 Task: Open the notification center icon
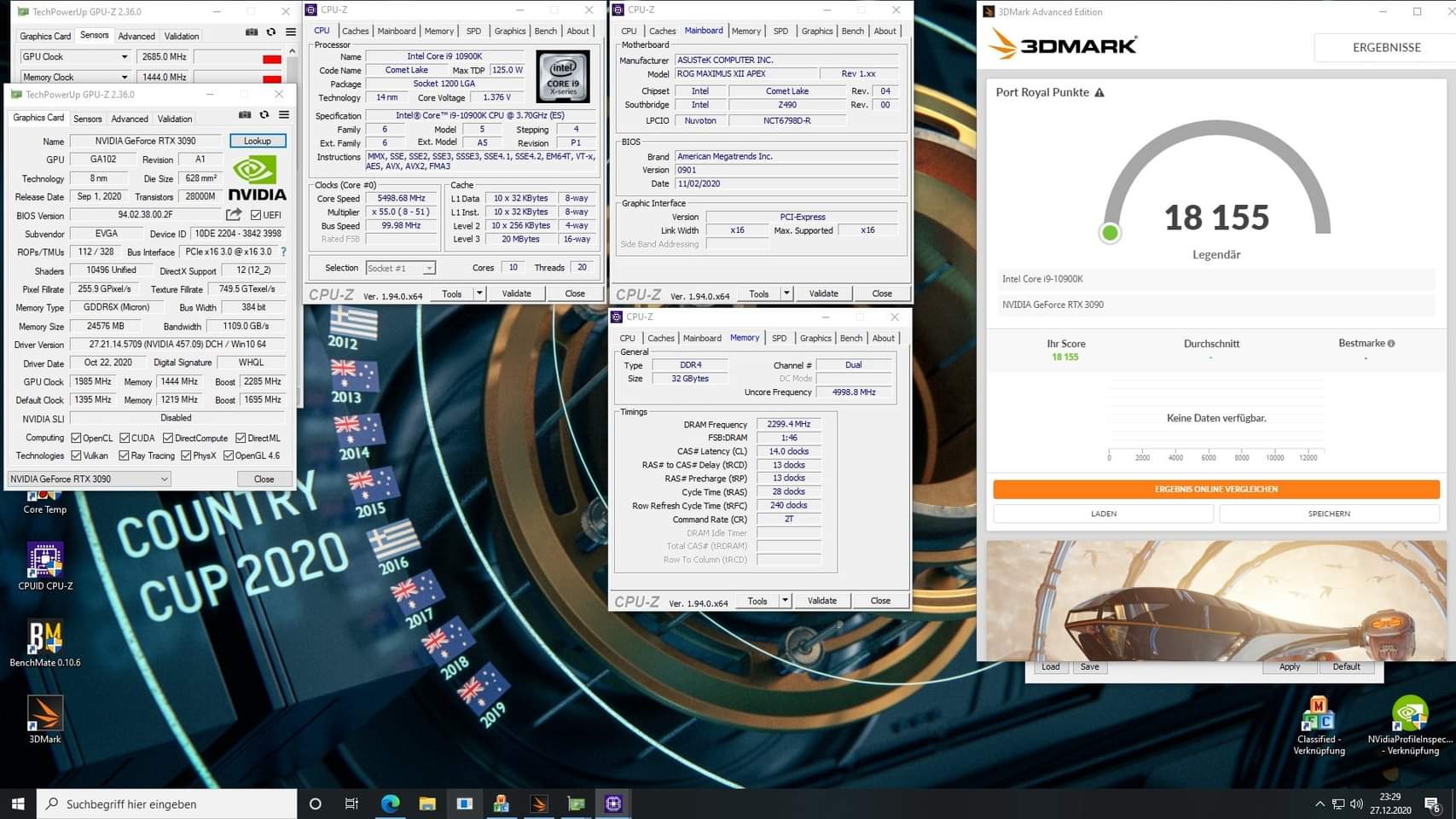pos(1432,804)
